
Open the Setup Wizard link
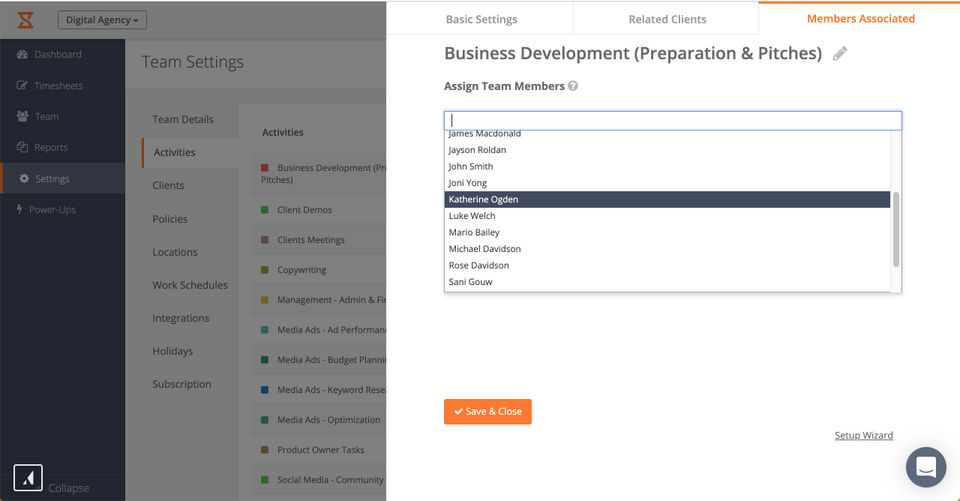tap(864, 436)
